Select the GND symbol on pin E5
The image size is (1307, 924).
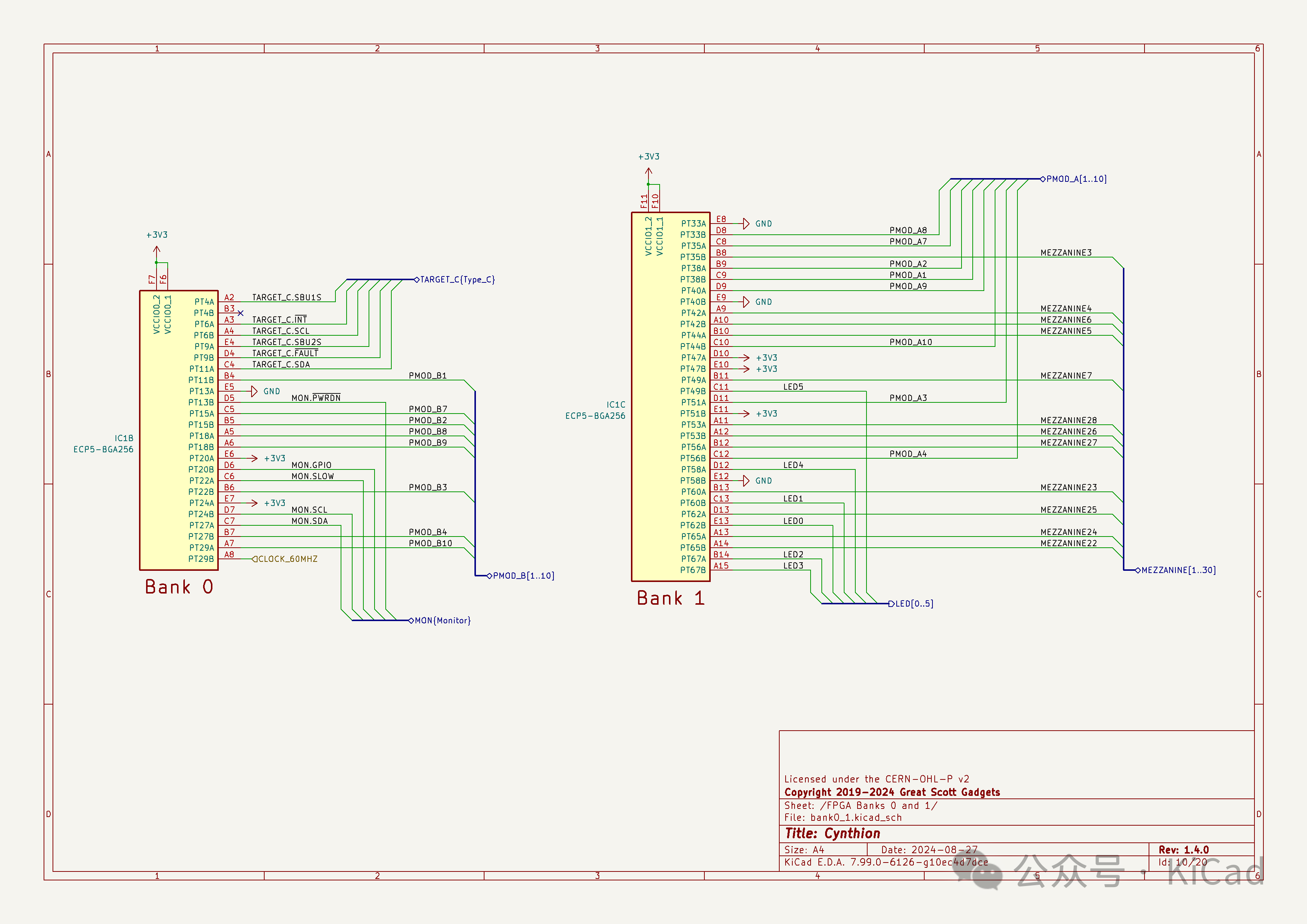(x=255, y=391)
